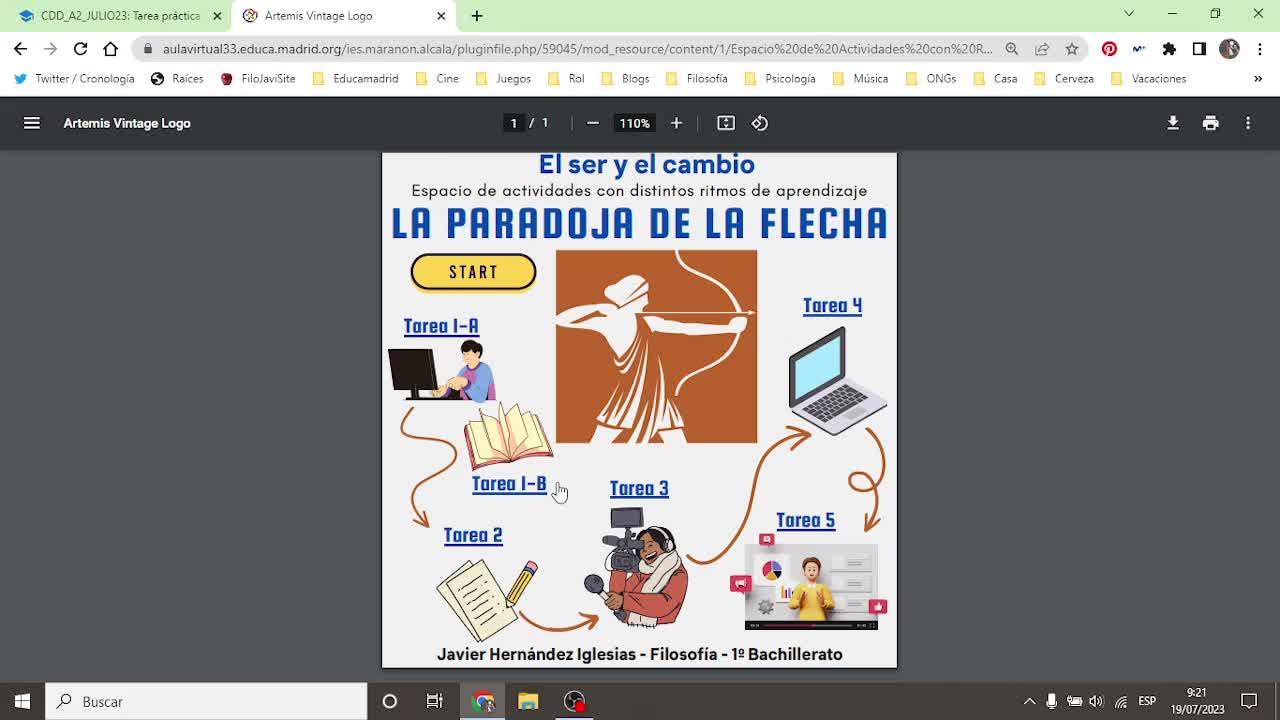
Task: Open the PDF viewer sidebar menu
Action: (32, 123)
